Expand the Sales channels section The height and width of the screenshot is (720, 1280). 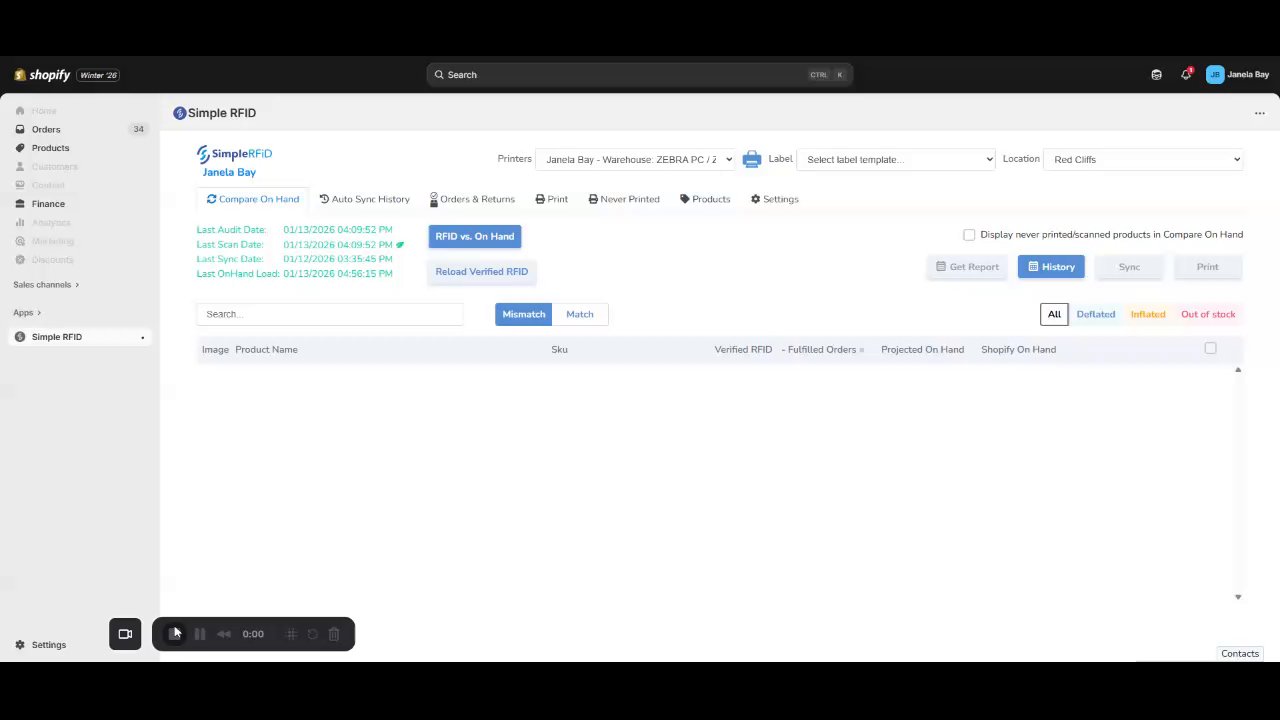point(46,285)
